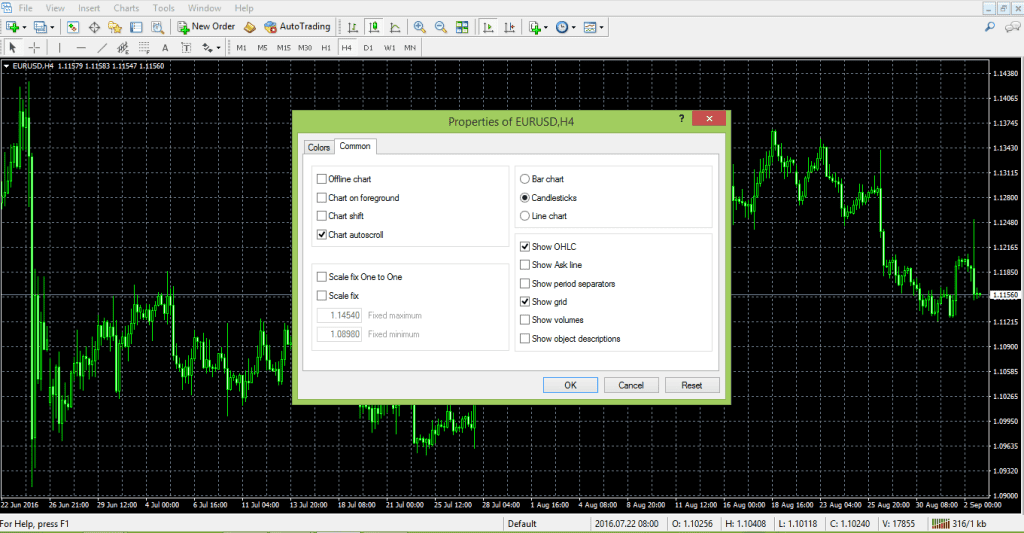
Task: Select the text tool A
Action: tap(165, 47)
